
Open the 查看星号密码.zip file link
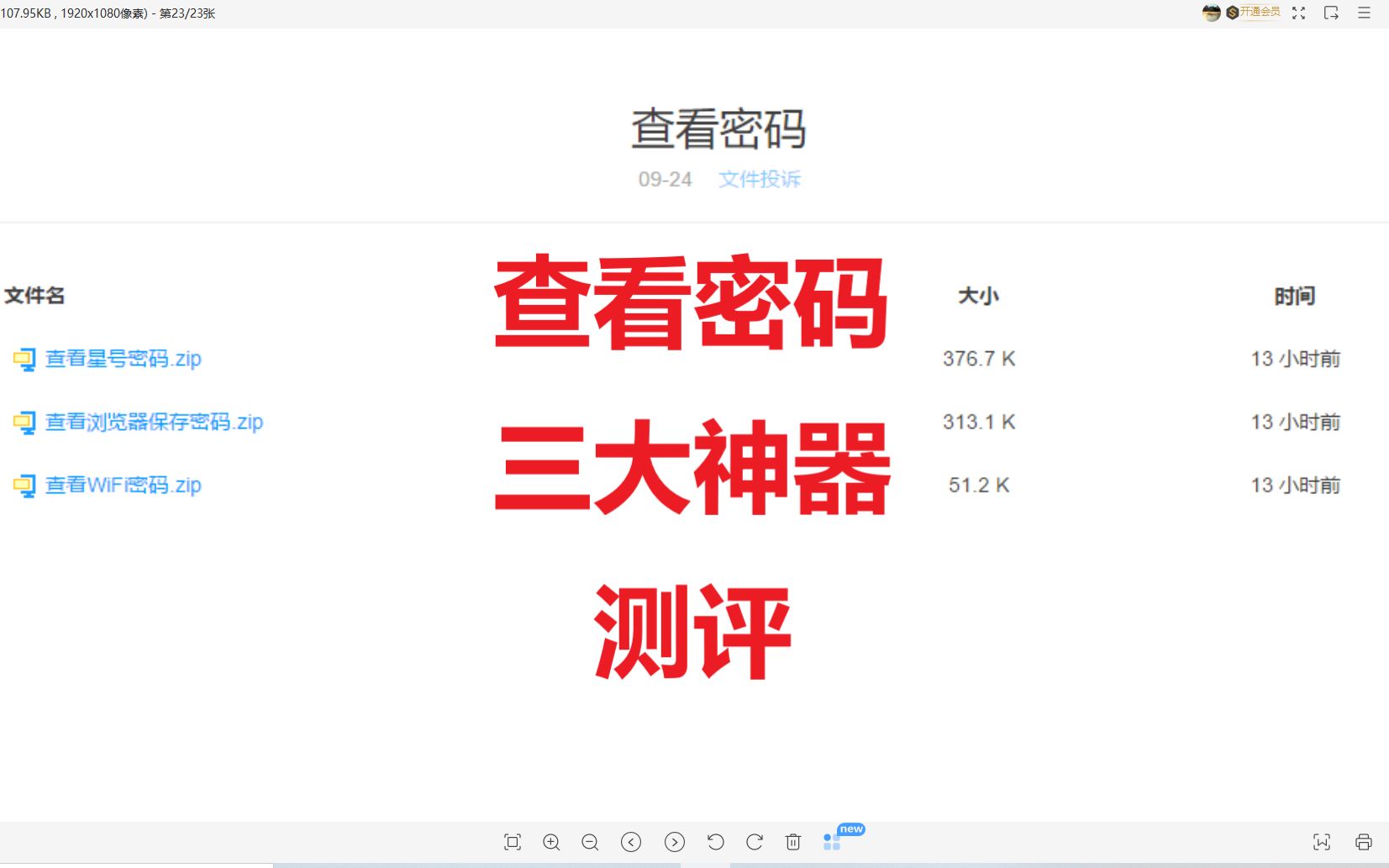click(x=123, y=359)
